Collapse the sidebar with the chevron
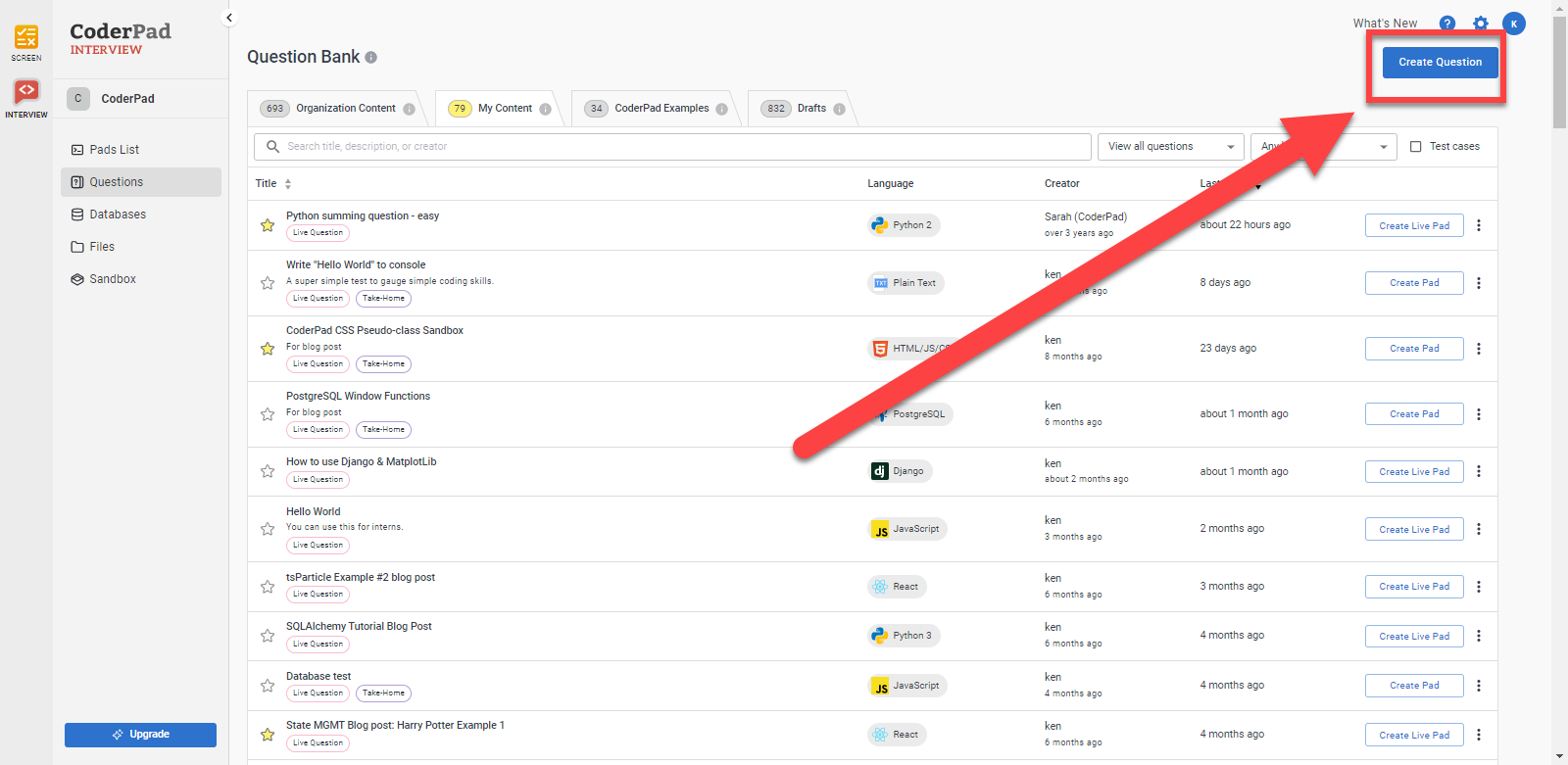 pos(229,18)
